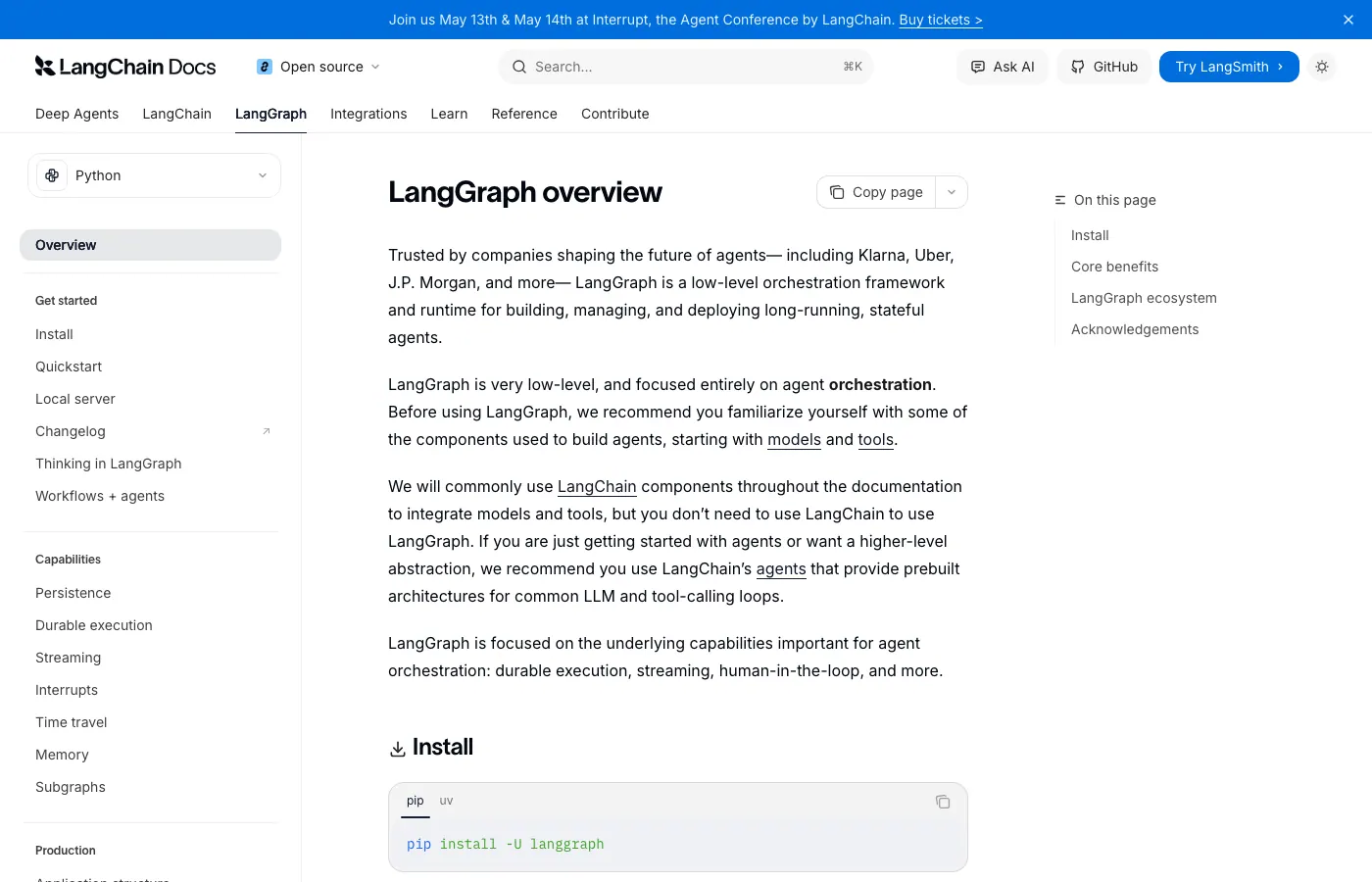Open the Streaming sidebar page
This screenshot has height=882, width=1372.
click(69, 658)
